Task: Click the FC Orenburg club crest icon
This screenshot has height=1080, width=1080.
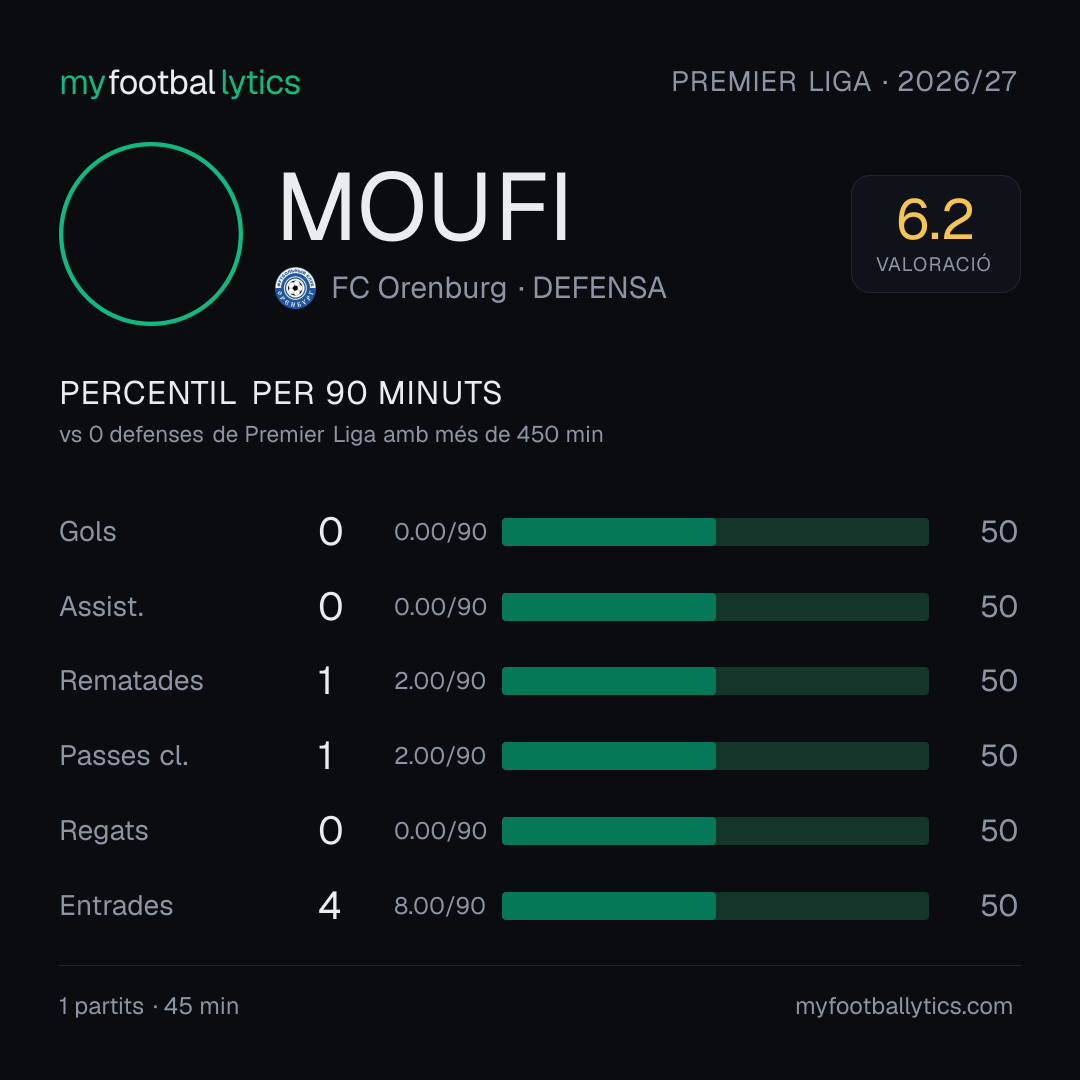Action: pos(295,288)
